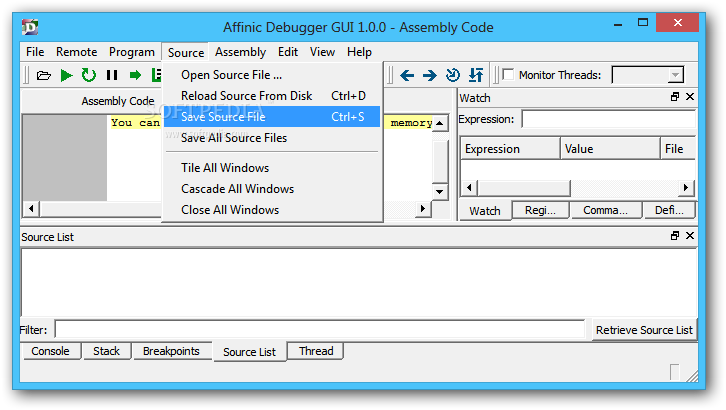
Task: Open the Program menu
Action: click(131, 52)
